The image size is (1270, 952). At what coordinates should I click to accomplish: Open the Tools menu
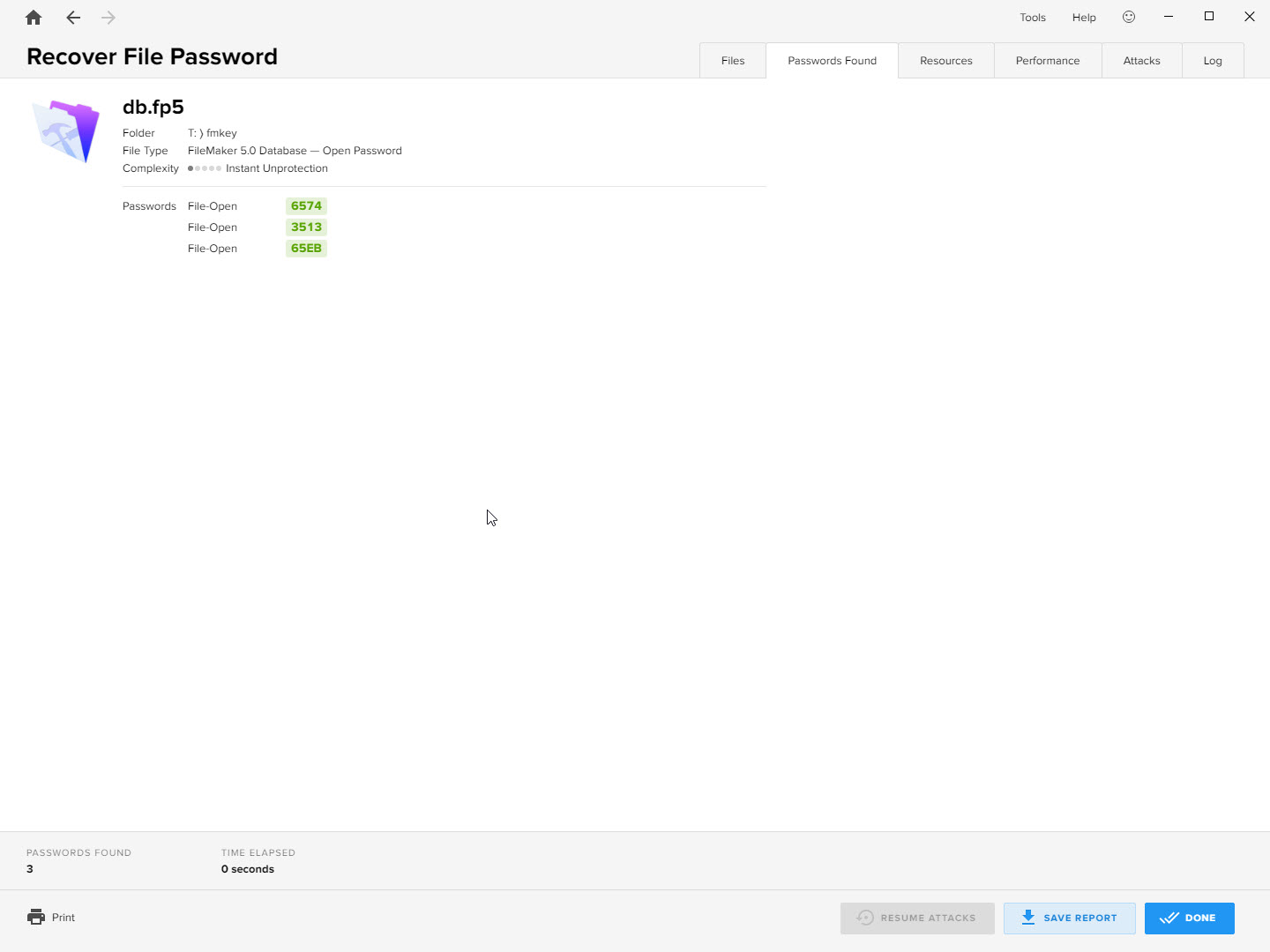click(1032, 17)
